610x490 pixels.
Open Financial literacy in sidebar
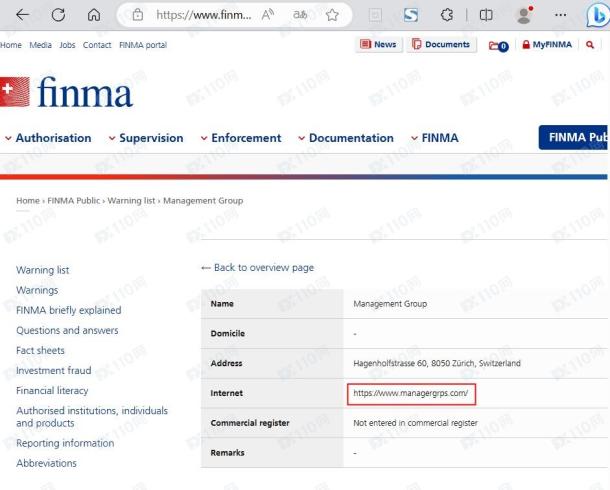point(52,390)
